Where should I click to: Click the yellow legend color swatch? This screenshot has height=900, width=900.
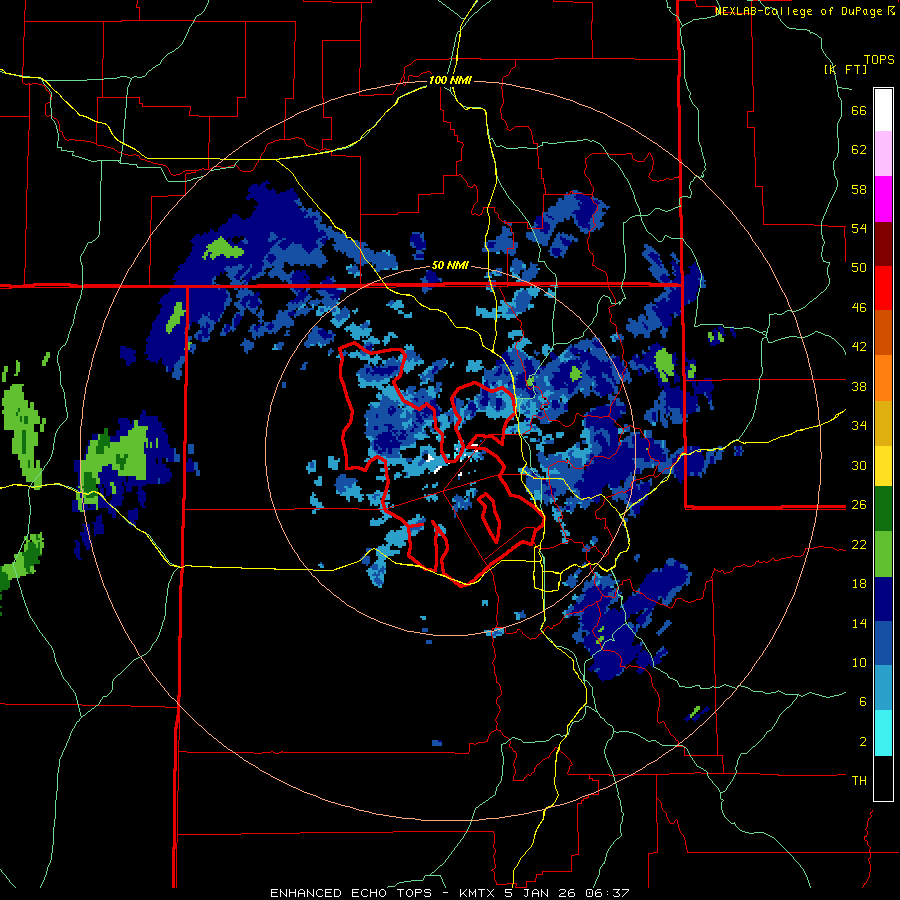click(883, 466)
